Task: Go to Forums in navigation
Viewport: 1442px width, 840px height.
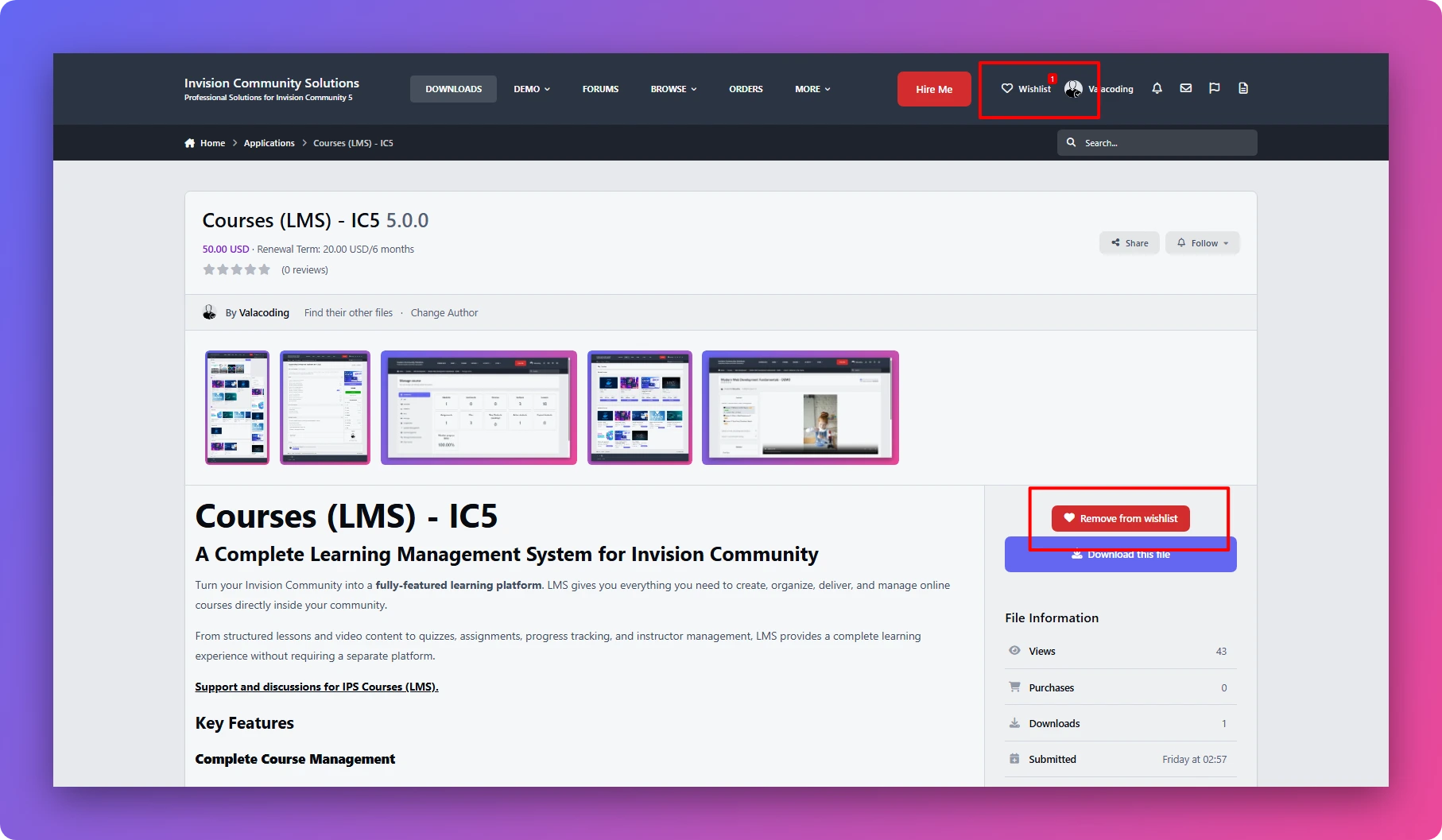Action: (x=600, y=89)
